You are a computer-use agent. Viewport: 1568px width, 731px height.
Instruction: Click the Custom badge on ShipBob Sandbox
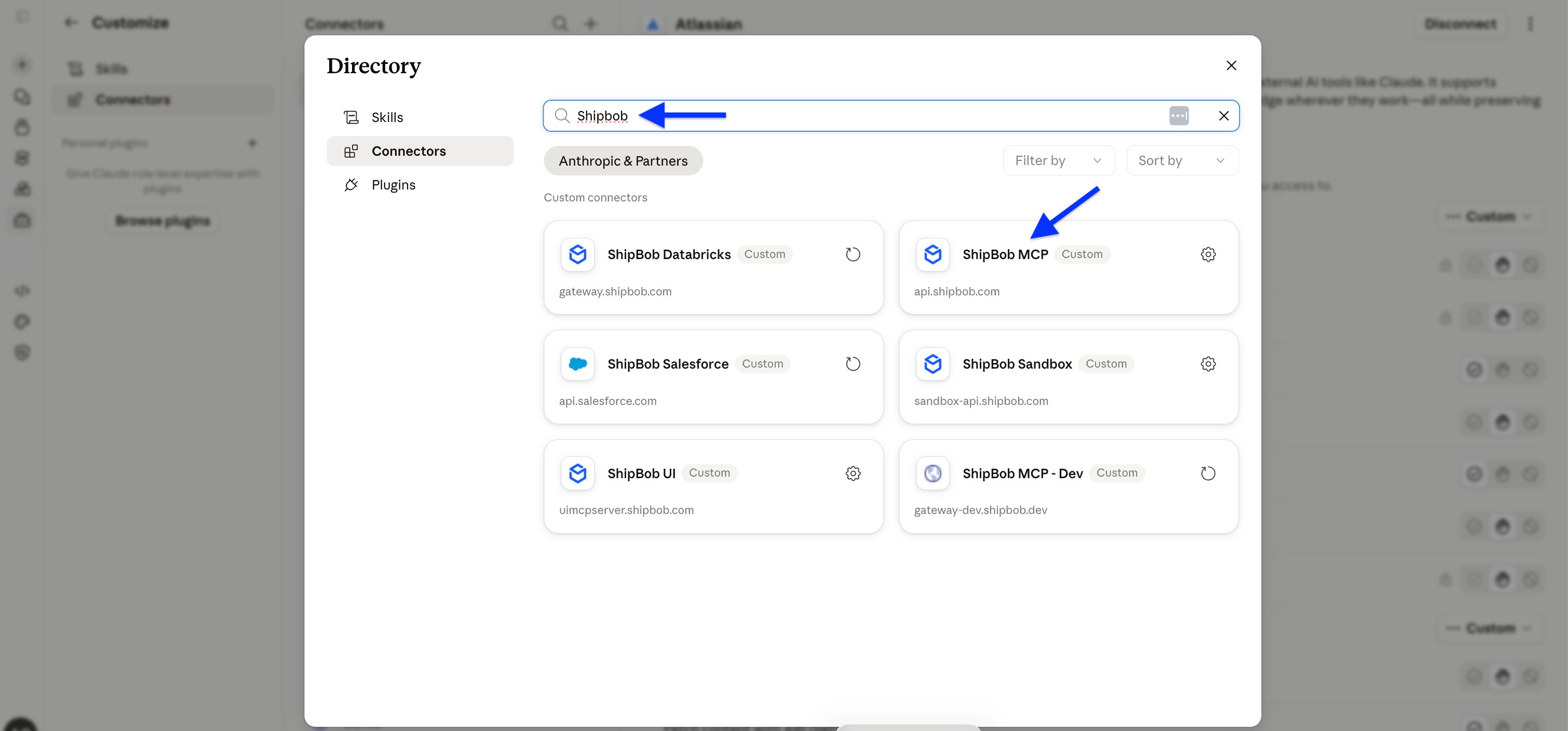[1106, 364]
